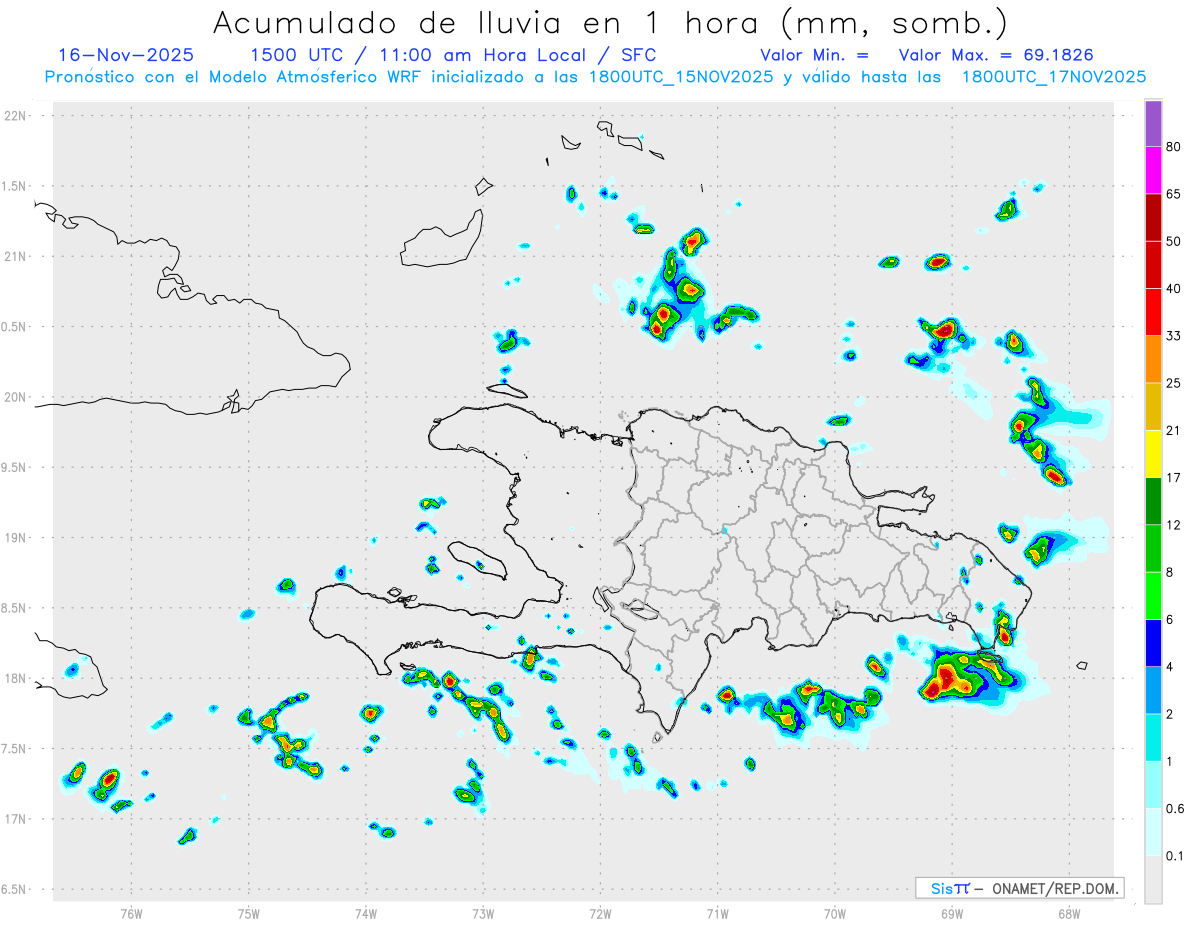Screen dimensions: 1200x927
Task: Click the '69W' longitude label
Action: pyautogui.click(x=952, y=914)
